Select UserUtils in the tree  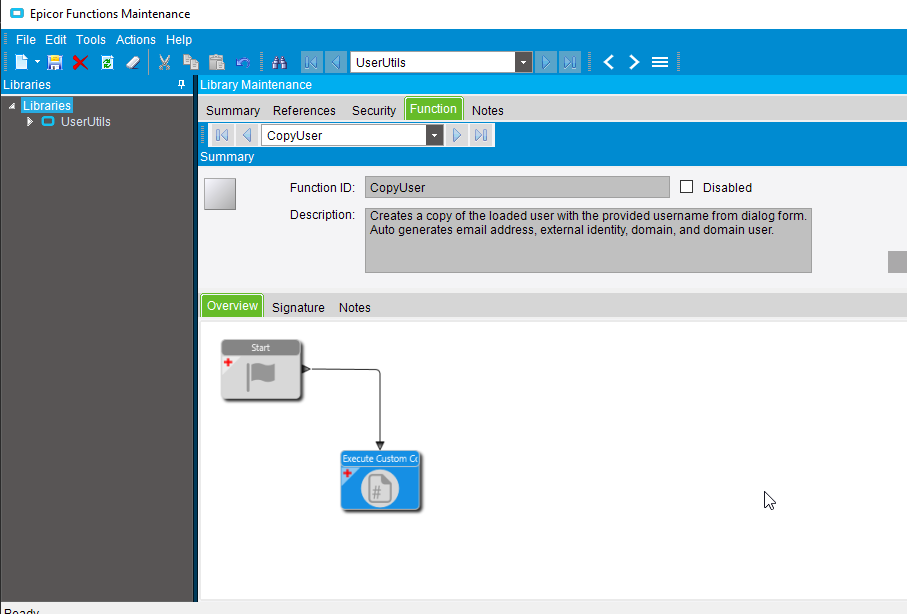pyautogui.click(x=86, y=122)
